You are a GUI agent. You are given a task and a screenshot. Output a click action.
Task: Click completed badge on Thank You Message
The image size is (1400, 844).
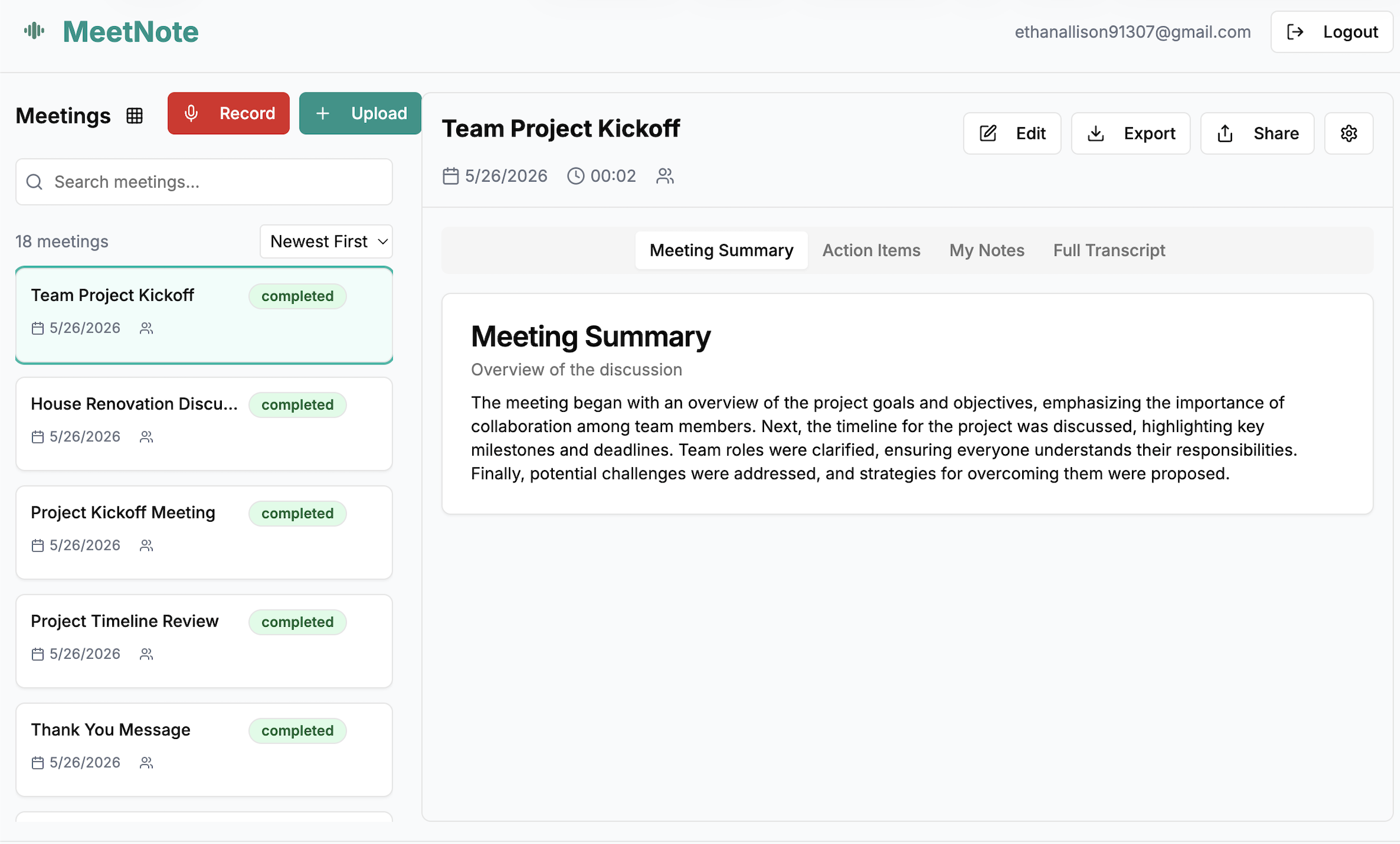pyautogui.click(x=297, y=730)
